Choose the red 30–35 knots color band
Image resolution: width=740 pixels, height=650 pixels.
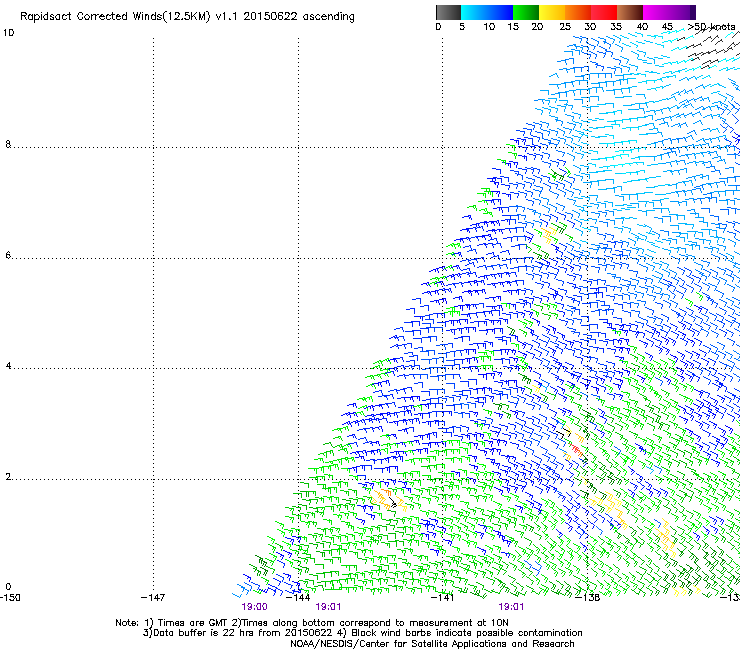pyautogui.click(x=604, y=12)
